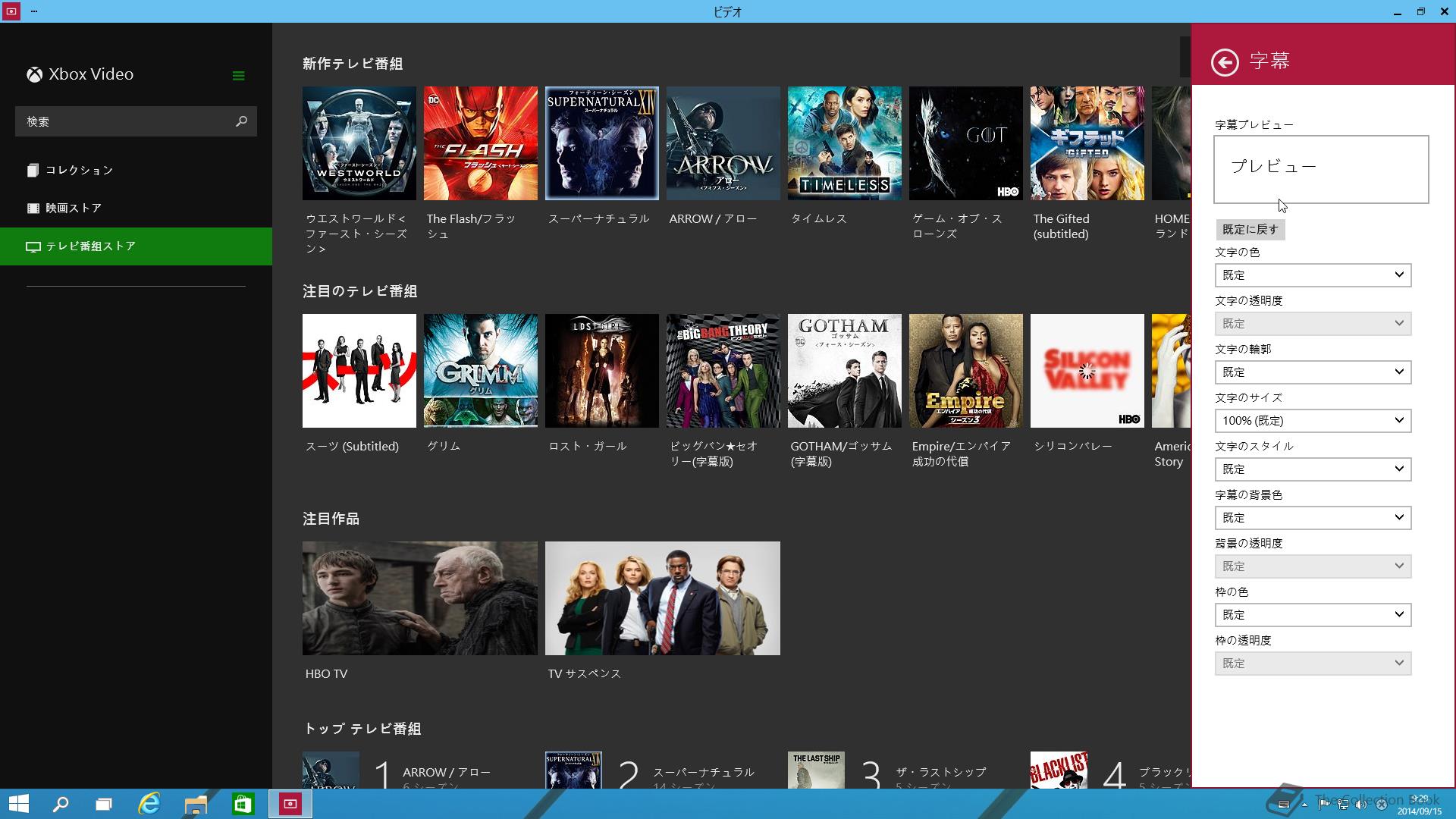Click the app icon in title bar
1456x819 pixels.
pyautogui.click(x=11, y=11)
